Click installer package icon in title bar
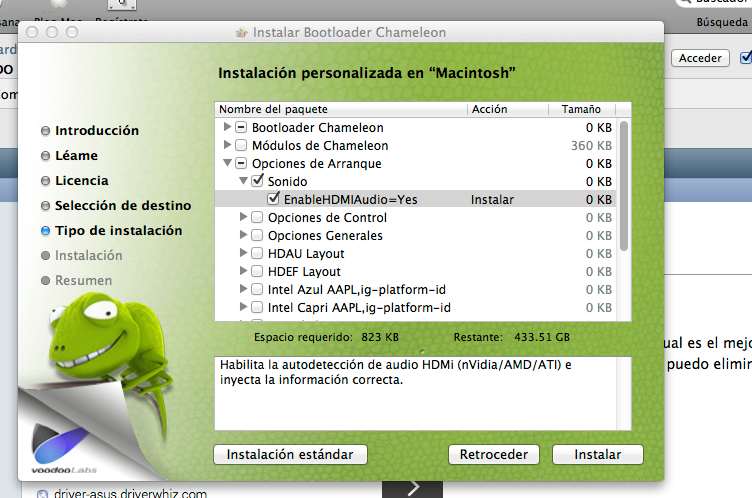Image resolution: width=752 pixels, height=498 pixels. (x=242, y=33)
